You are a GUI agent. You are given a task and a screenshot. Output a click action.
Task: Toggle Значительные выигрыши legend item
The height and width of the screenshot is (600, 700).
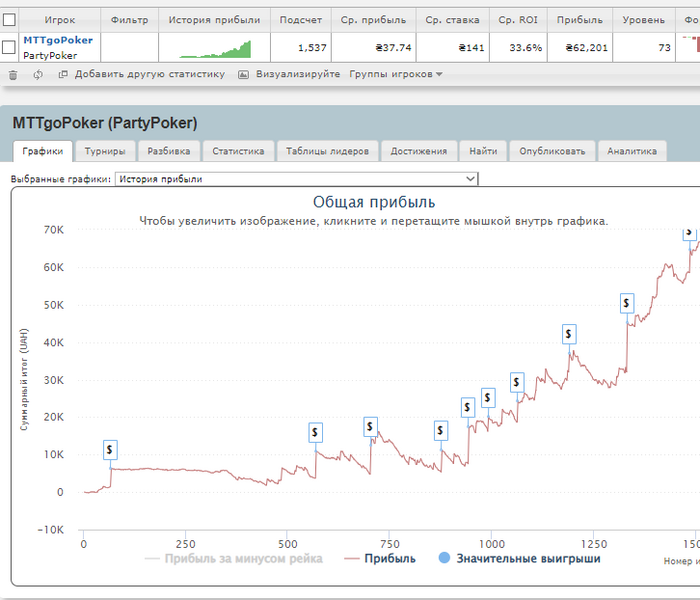(x=520, y=558)
